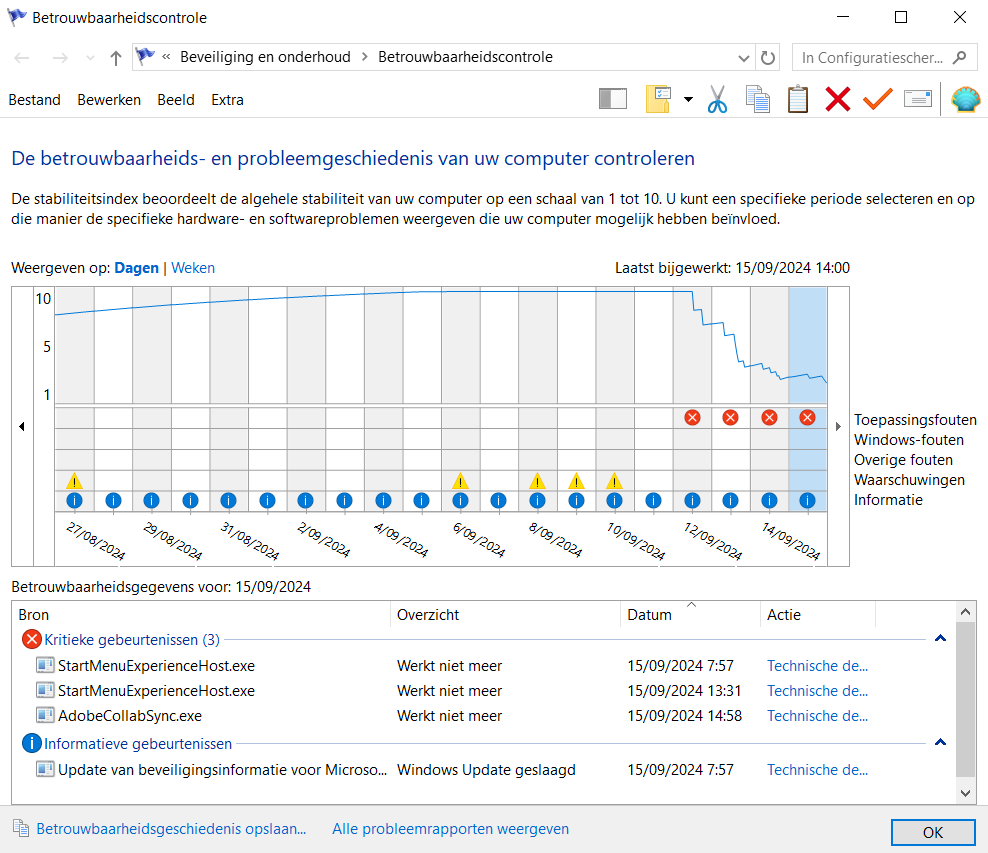Open the Extra menu
The width and height of the screenshot is (988, 853).
pyautogui.click(x=227, y=100)
